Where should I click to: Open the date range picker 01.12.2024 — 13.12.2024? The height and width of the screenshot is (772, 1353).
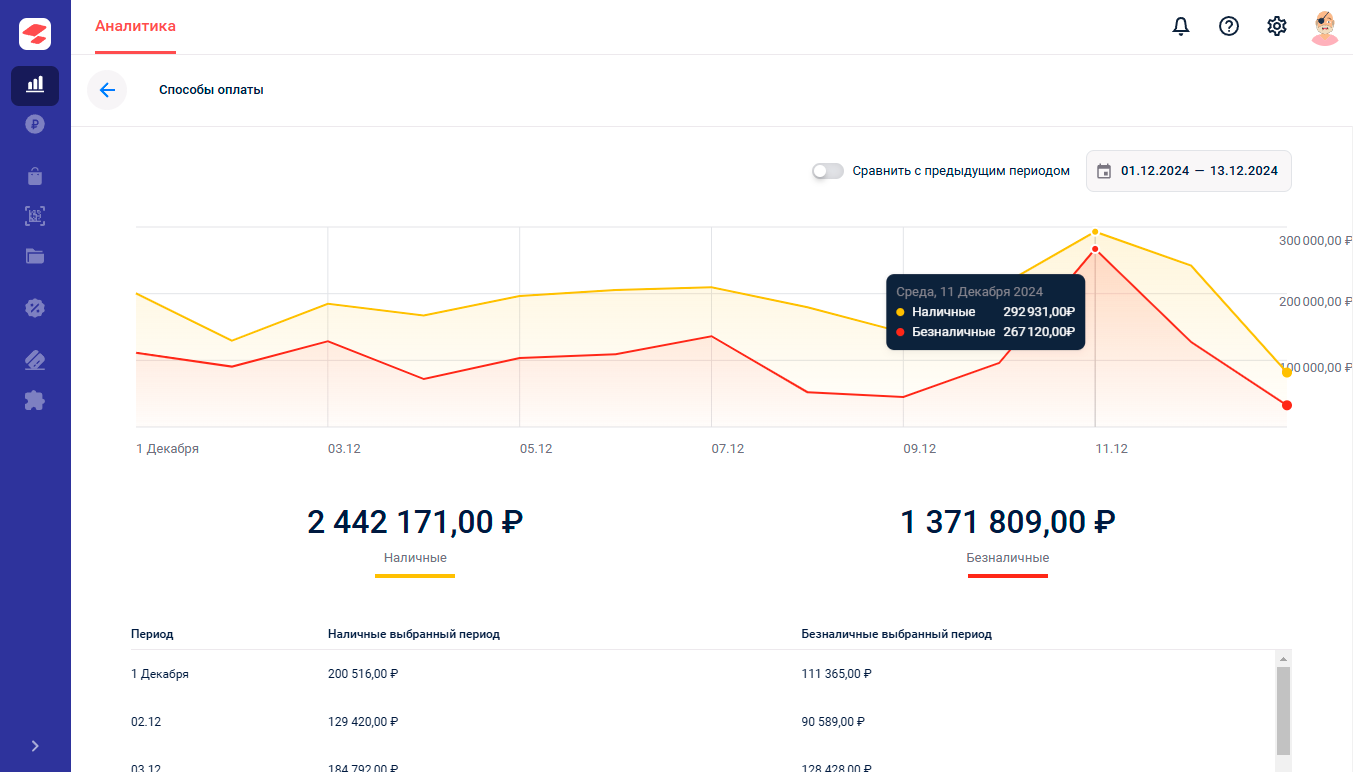[x=1189, y=171]
